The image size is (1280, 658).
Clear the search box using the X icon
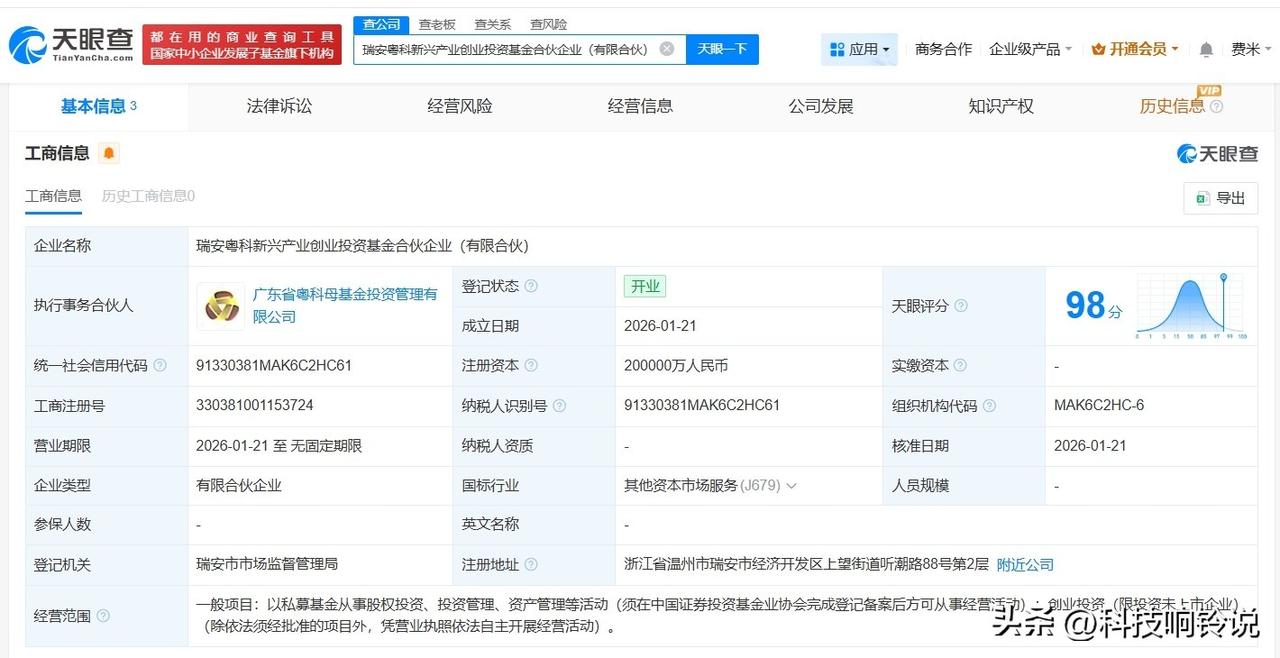[666, 48]
